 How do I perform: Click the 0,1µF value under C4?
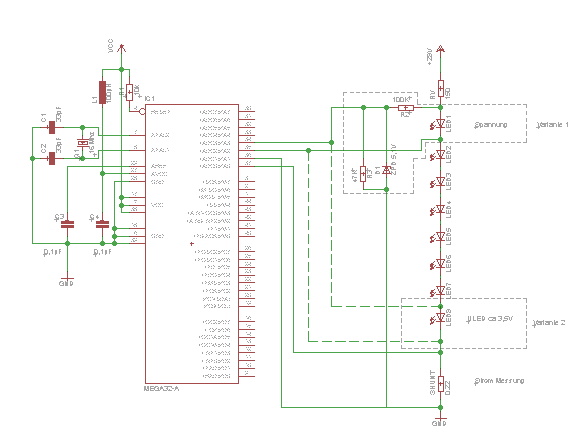click(102, 252)
